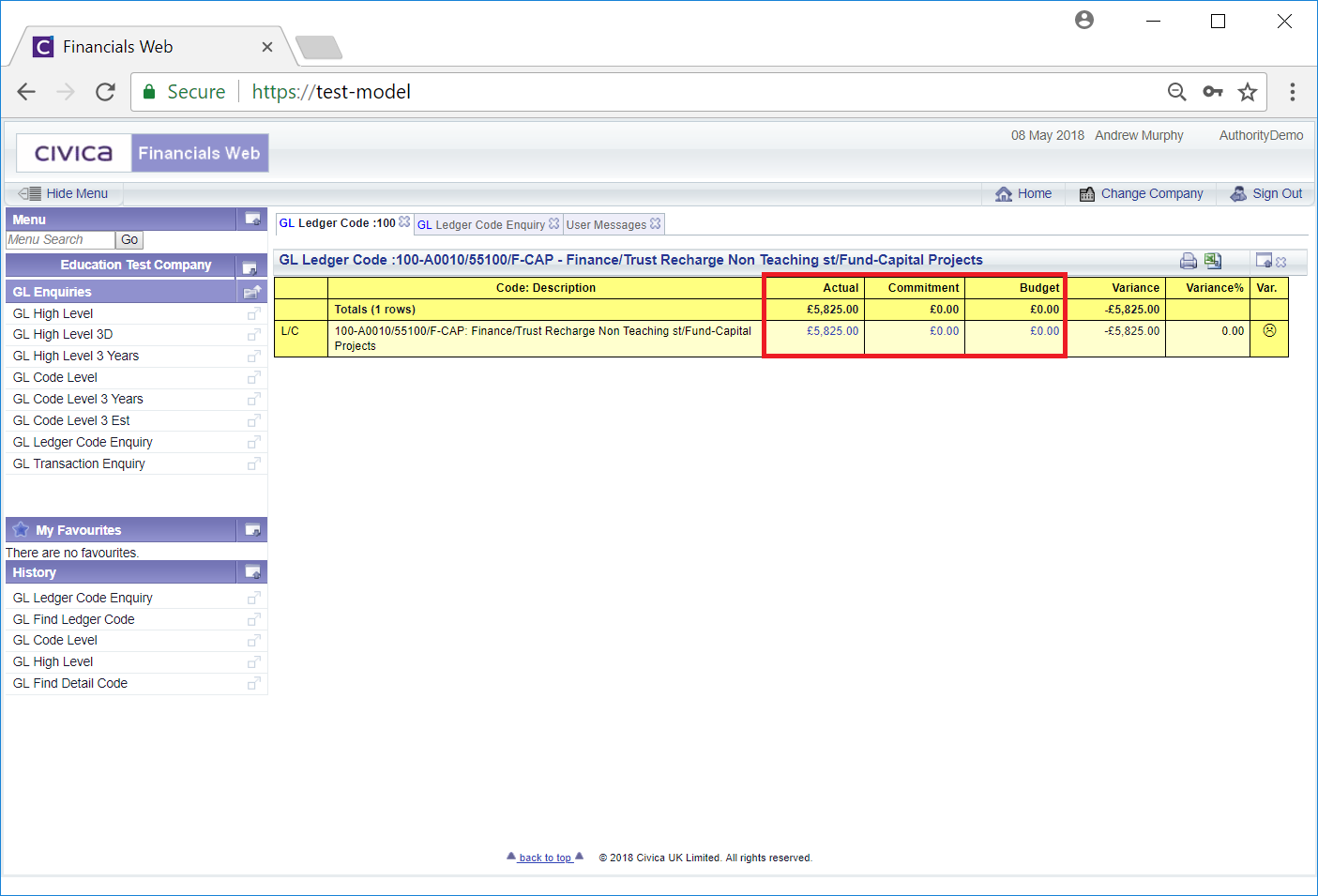Image resolution: width=1318 pixels, height=896 pixels.
Task: Click the Menu Search input field
Action: 60,240
